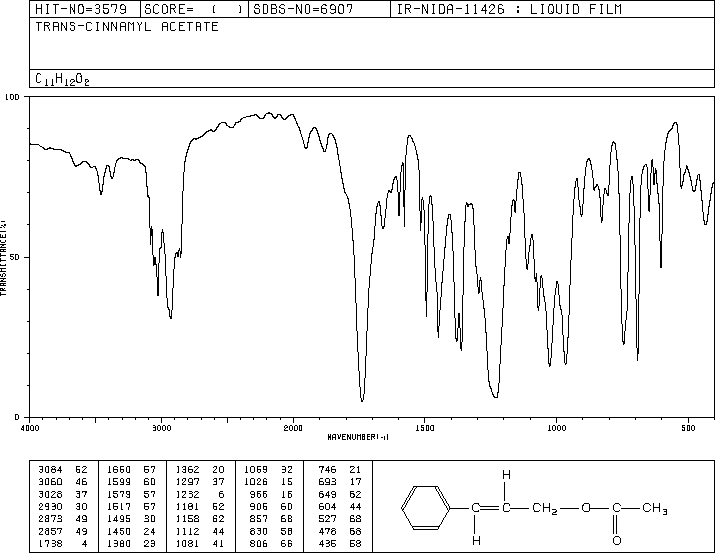Image resolution: width=715 pixels, height=553 pixels.
Task: Click the ester oxygen between CH2 and C
Action: 585,507
